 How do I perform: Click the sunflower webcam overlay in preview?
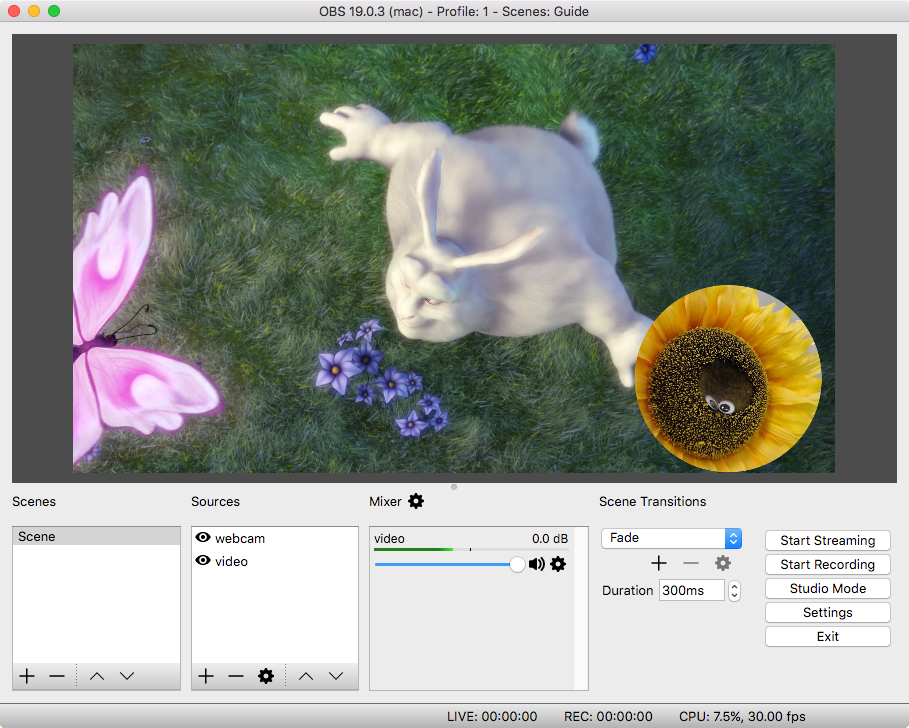click(728, 378)
